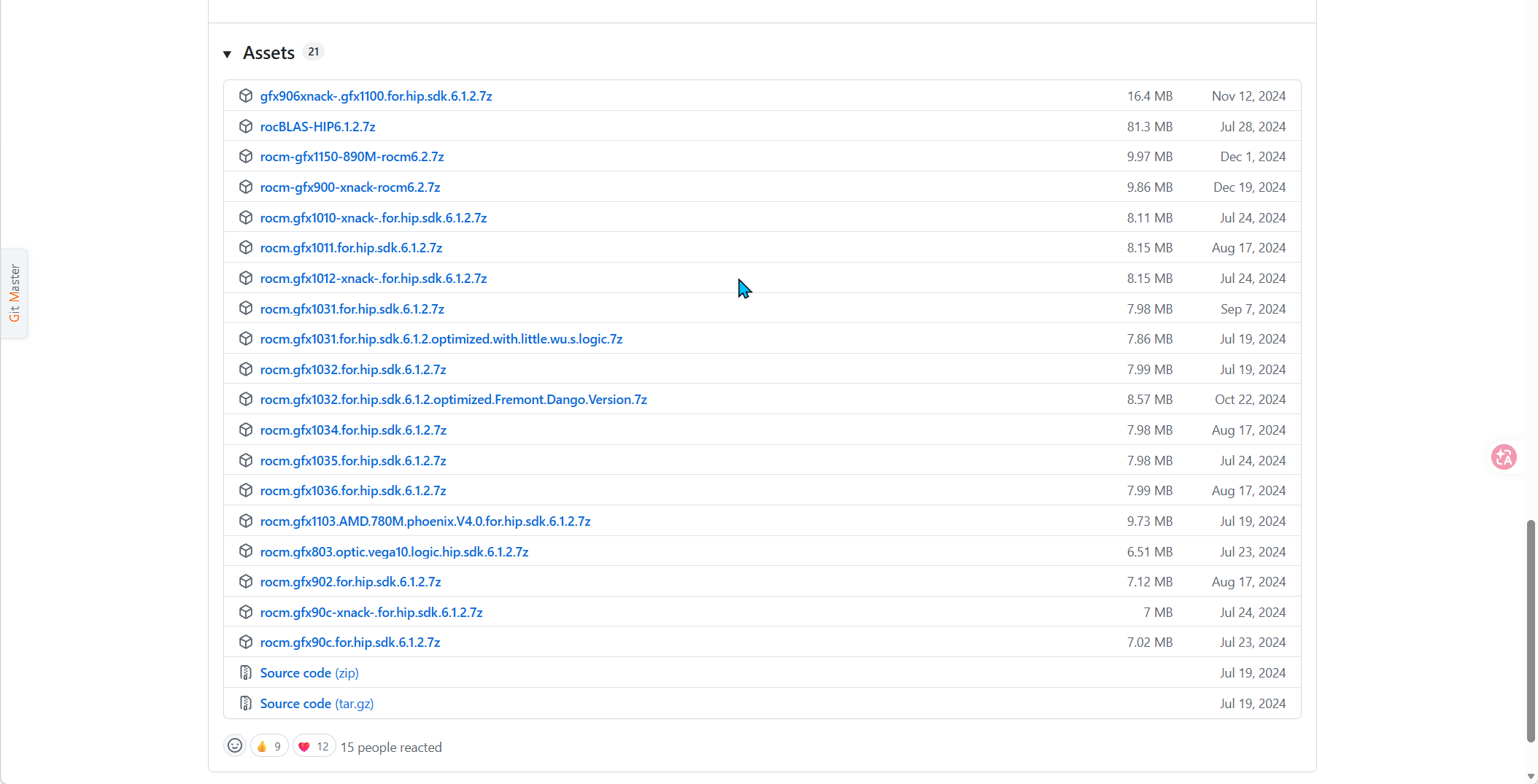Image resolution: width=1538 pixels, height=784 pixels.
Task: Click the 'Sep 7, 2024' date
Action: pos(1253,308)
